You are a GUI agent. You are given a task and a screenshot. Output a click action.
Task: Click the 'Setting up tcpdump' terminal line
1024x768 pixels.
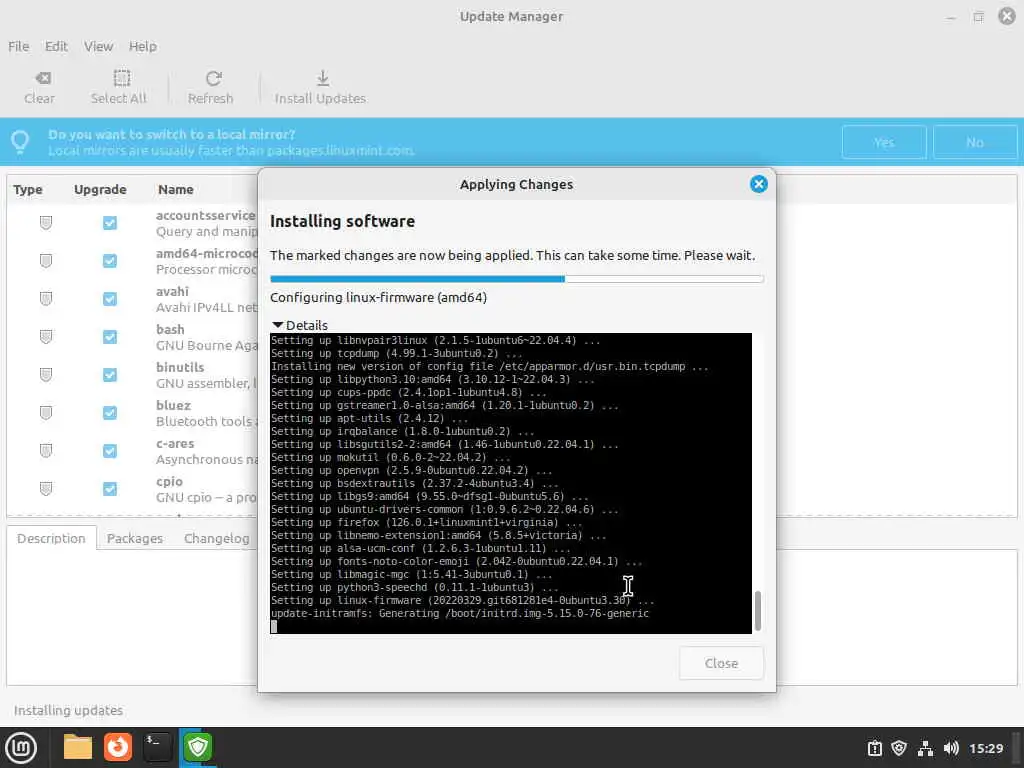tap(396, 353)
